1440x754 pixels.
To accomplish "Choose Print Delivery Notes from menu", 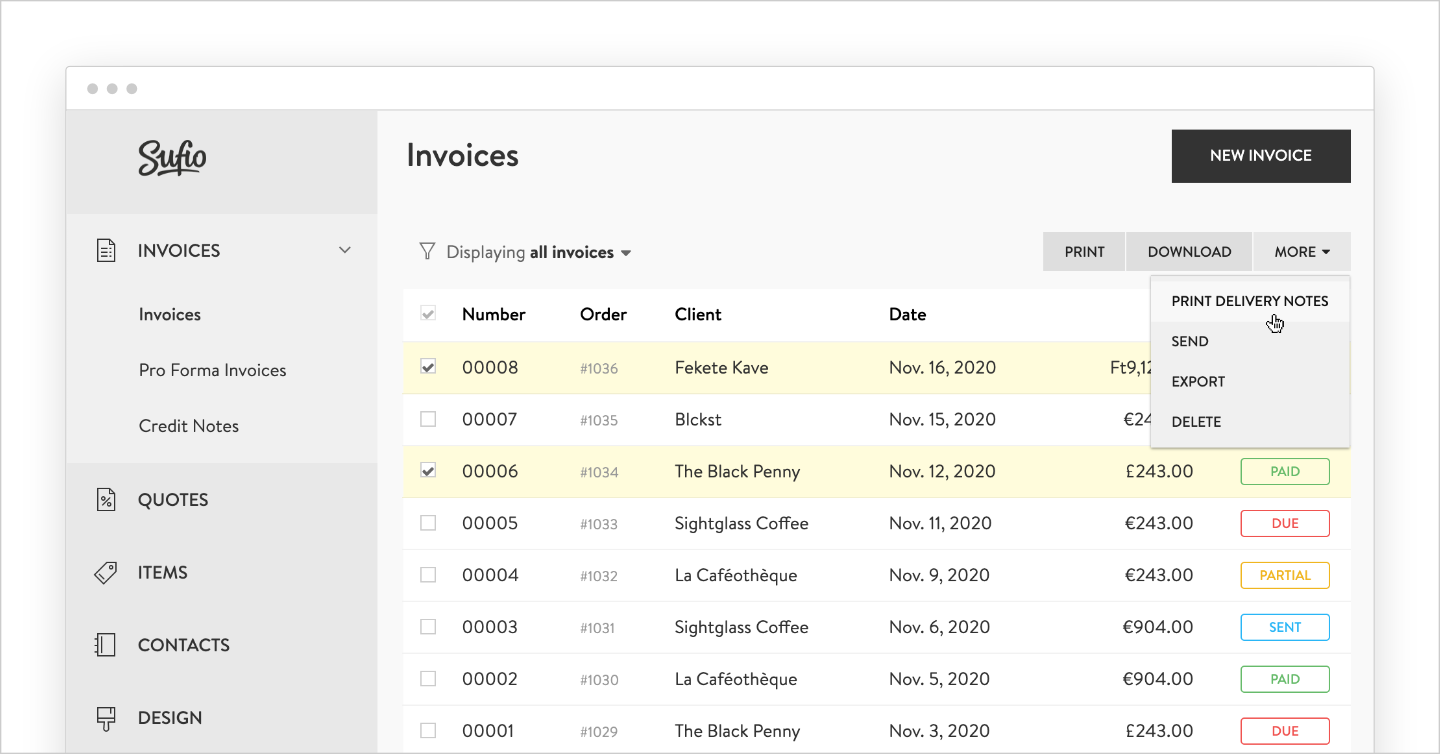I will [x=1249, y=301].
